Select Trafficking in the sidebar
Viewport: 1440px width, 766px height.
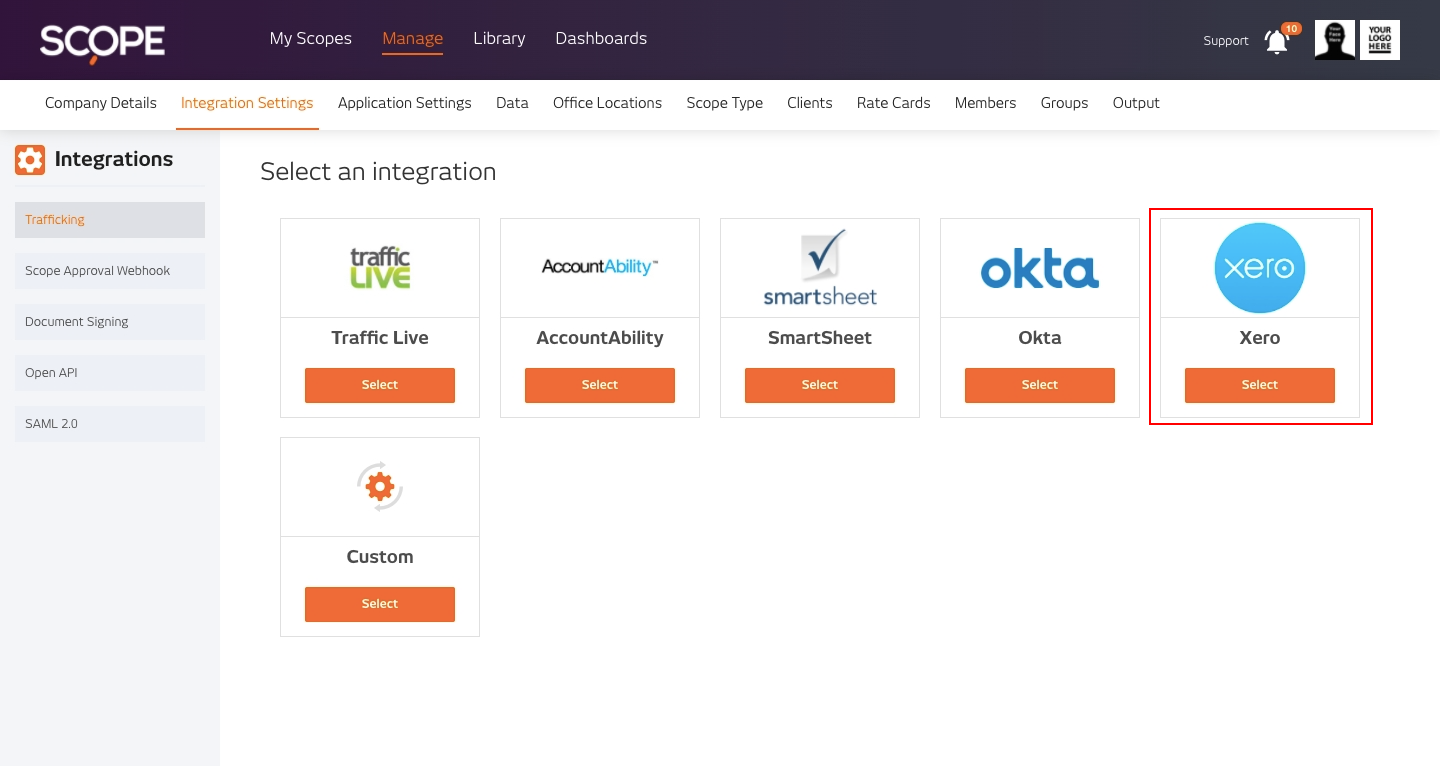pos(110,220)
